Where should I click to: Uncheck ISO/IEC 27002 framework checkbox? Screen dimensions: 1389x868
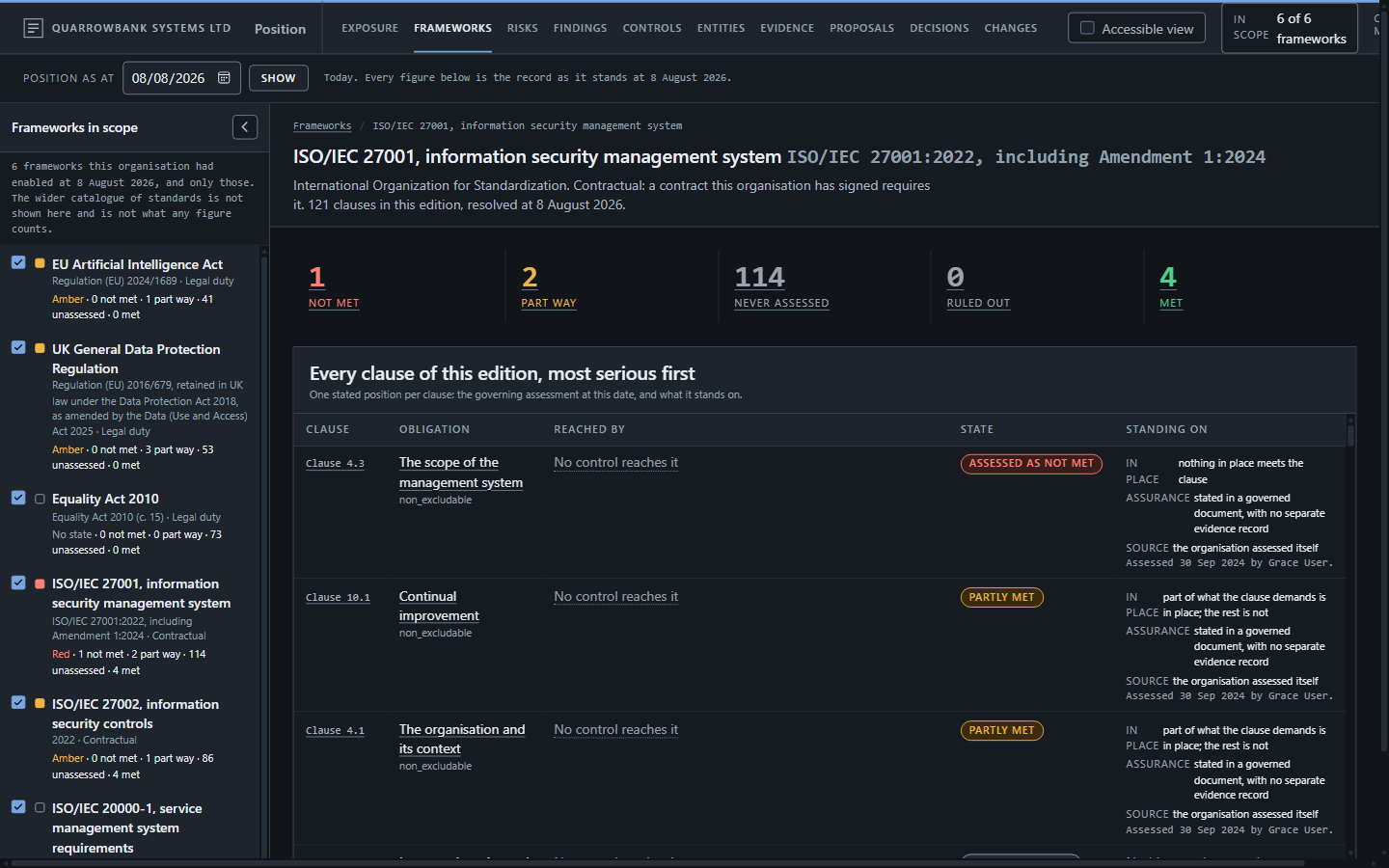click(x=18, y=702)
